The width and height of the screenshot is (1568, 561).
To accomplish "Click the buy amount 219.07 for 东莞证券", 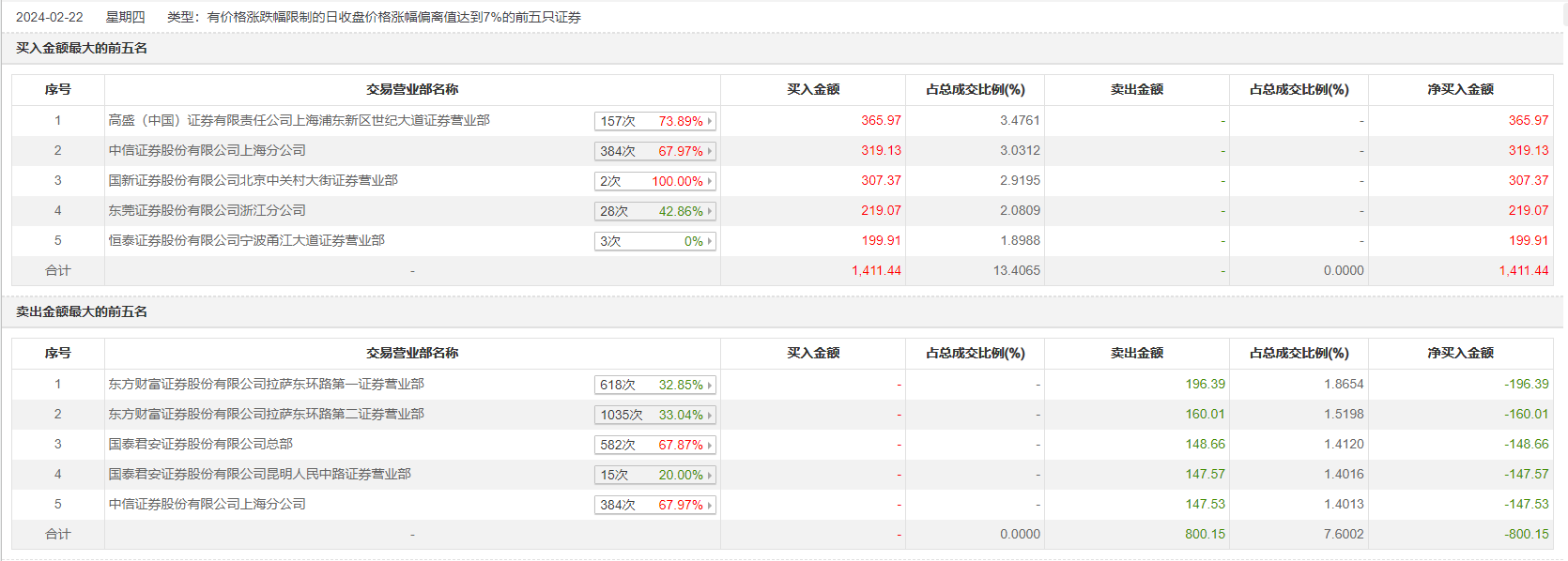I will tap(881, 210).
